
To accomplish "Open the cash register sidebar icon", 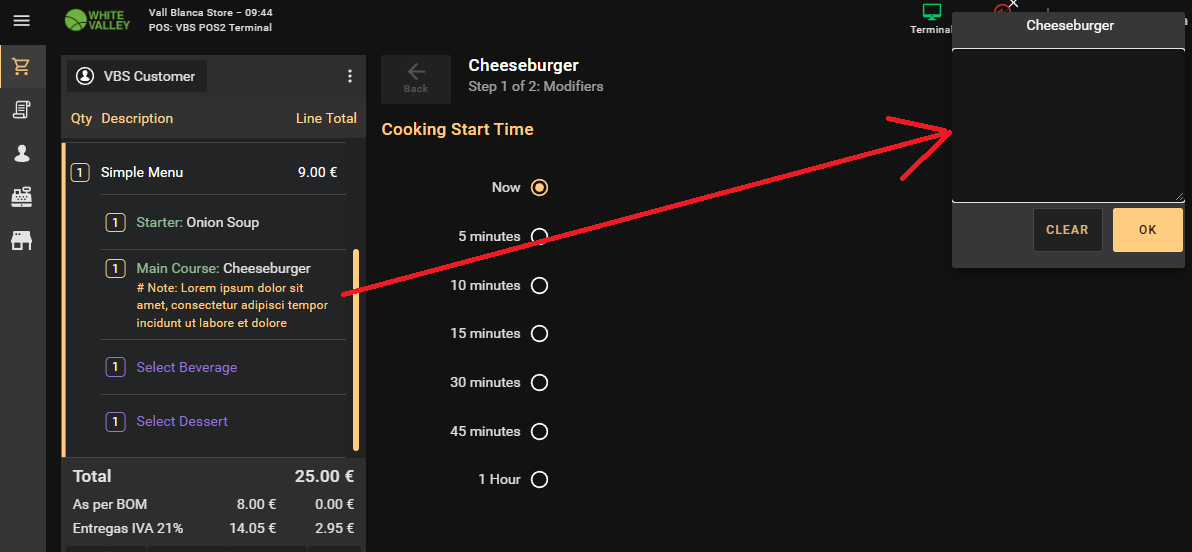I will tap(21, 197).
